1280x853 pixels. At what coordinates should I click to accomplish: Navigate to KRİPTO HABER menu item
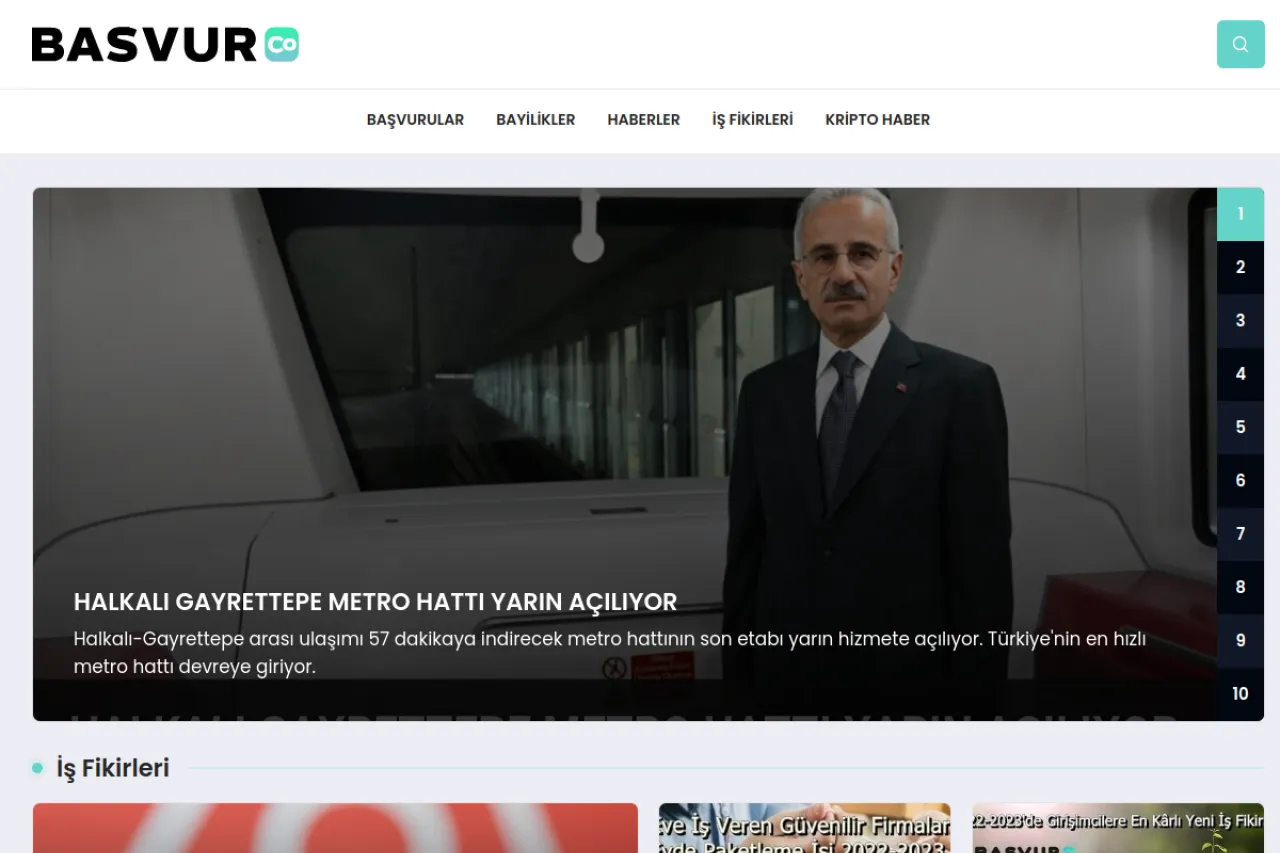[877, 120]
